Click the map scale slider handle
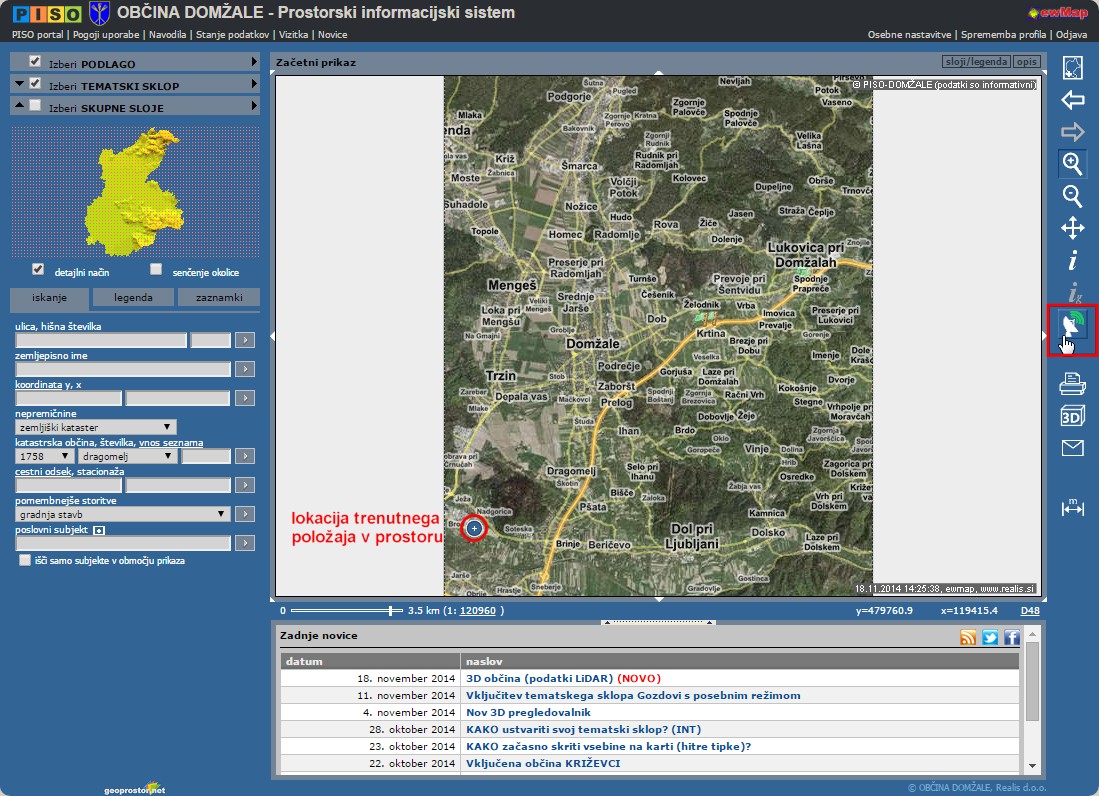This screenshot has width=1099, height=796. tap(391, 610)
